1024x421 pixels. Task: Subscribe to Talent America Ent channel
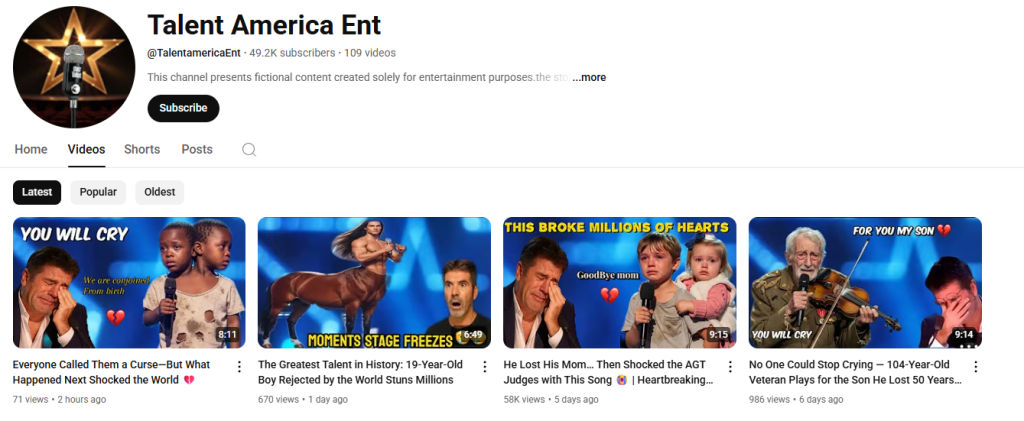[184, 108]
